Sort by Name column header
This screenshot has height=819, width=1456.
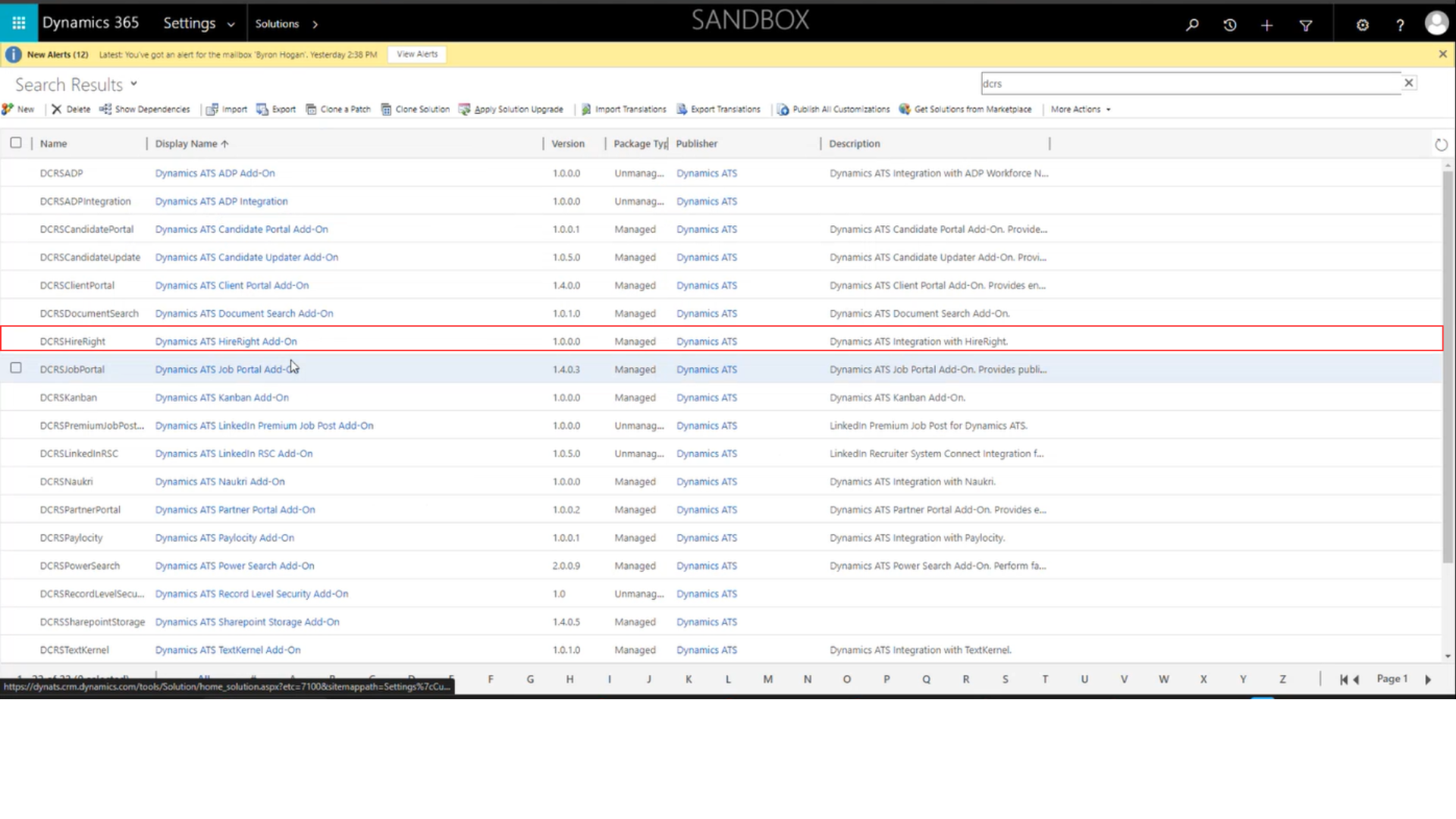point(54,143)
